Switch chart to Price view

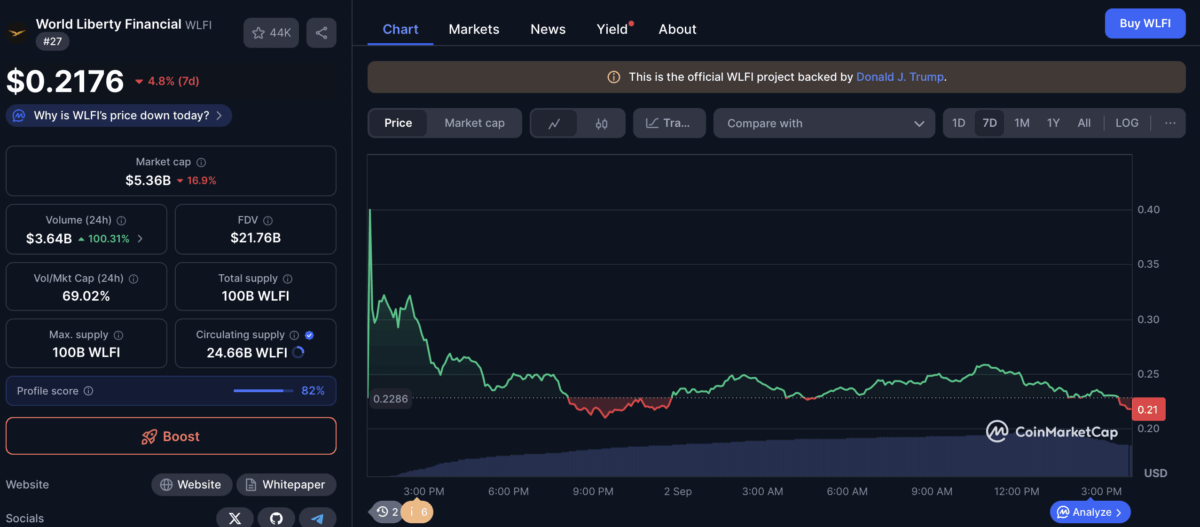point(398,123)
